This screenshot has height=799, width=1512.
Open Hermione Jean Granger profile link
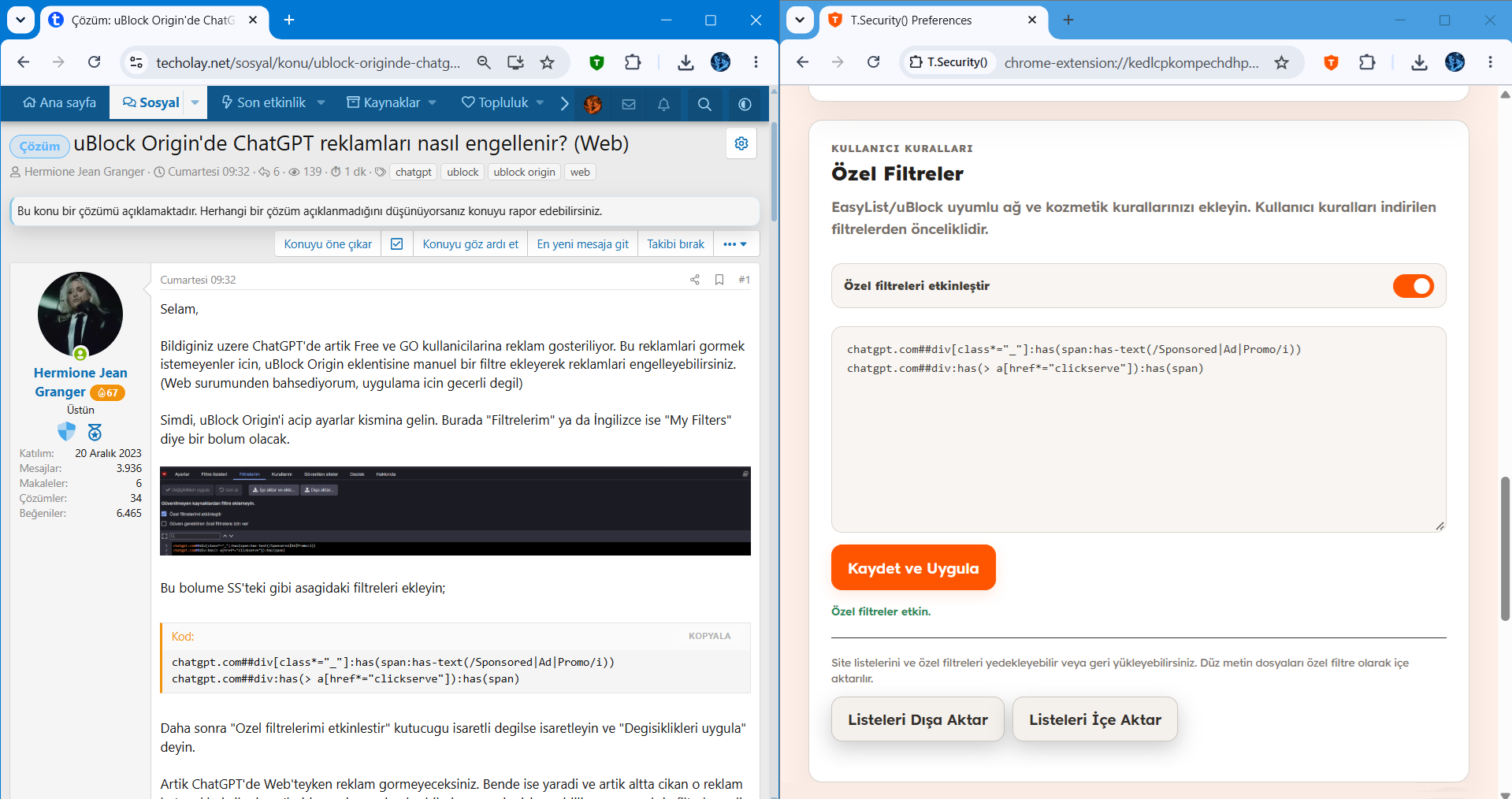80,382
